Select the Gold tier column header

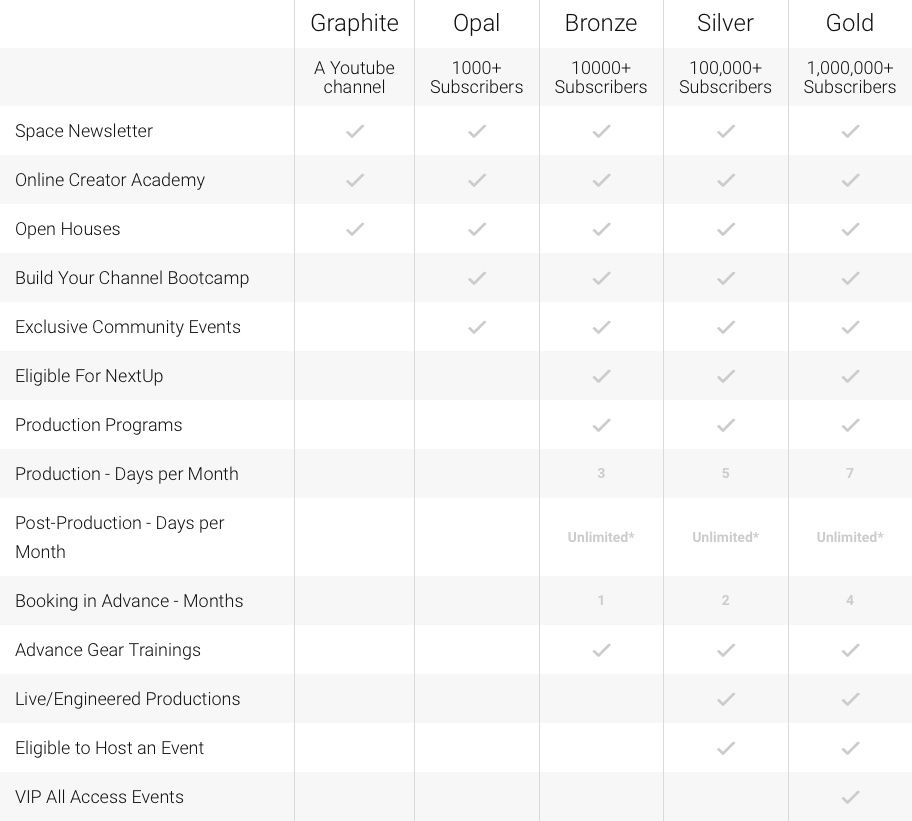[x=850, y=23]
